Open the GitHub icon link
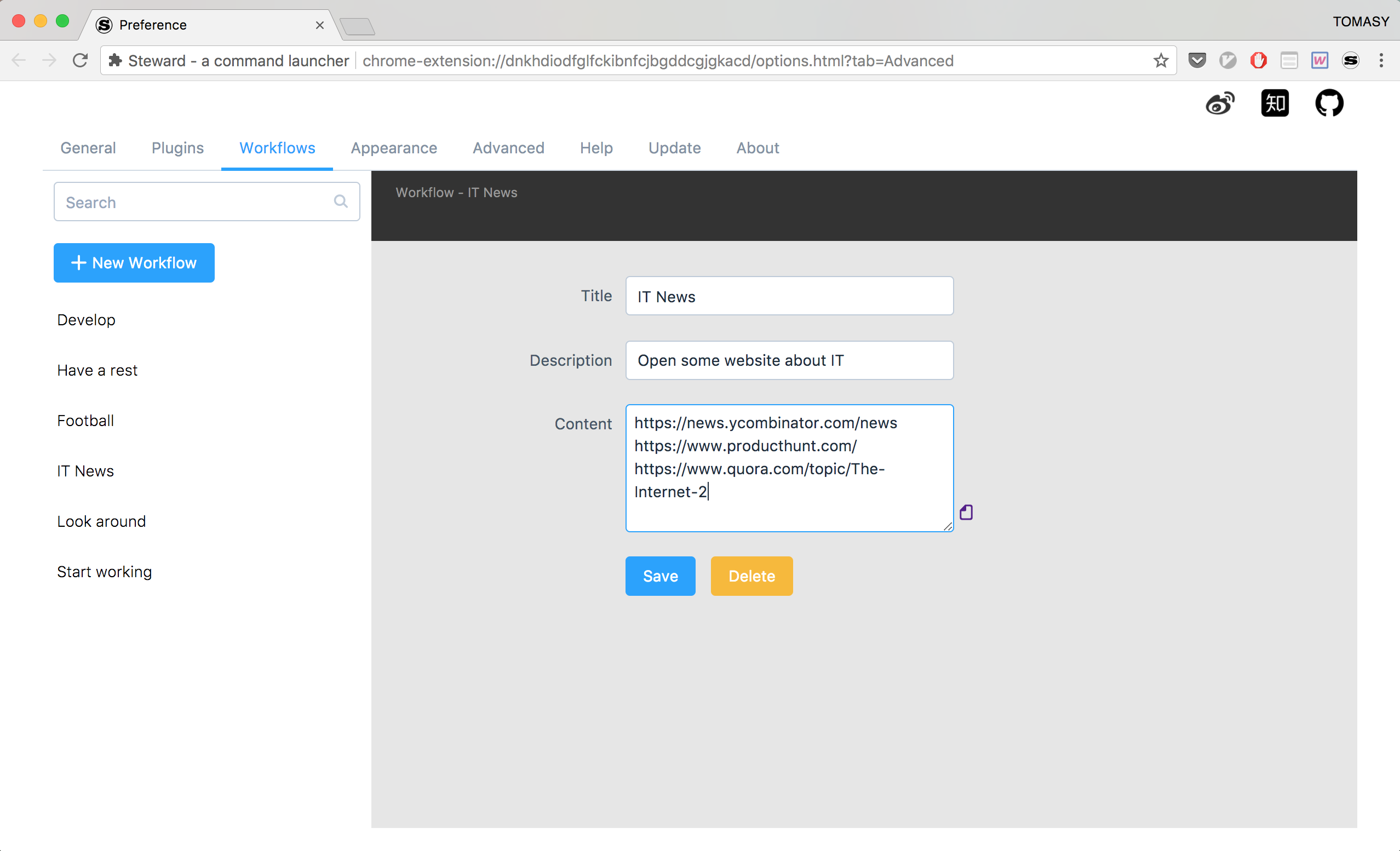The image size is (1400, 851). 1329,104
